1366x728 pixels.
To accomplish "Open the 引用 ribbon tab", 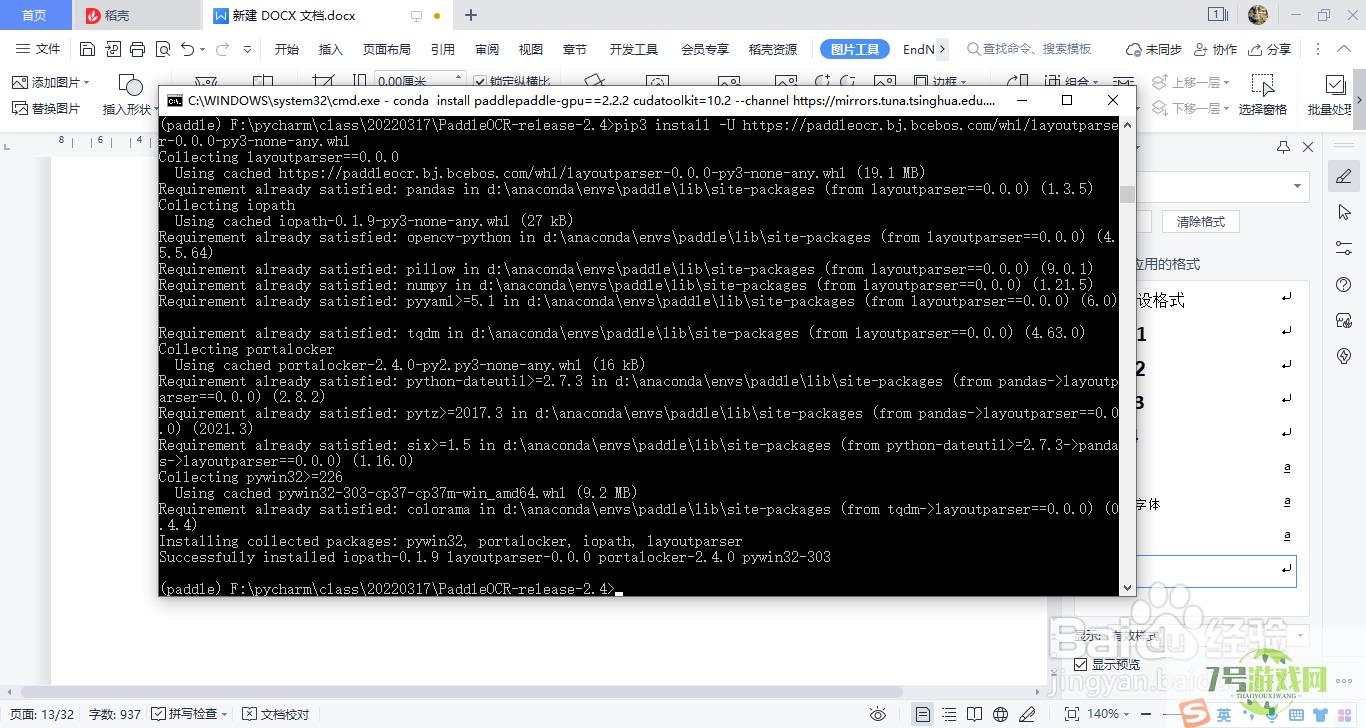I will pyautogui.click(x=443, y=49).
